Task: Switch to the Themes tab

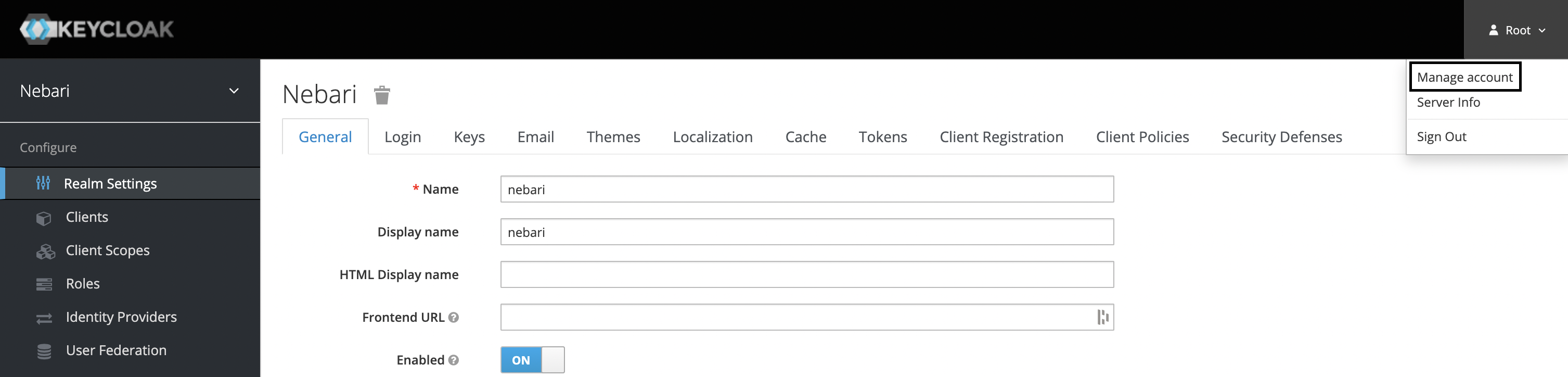Action: point(613,136)
